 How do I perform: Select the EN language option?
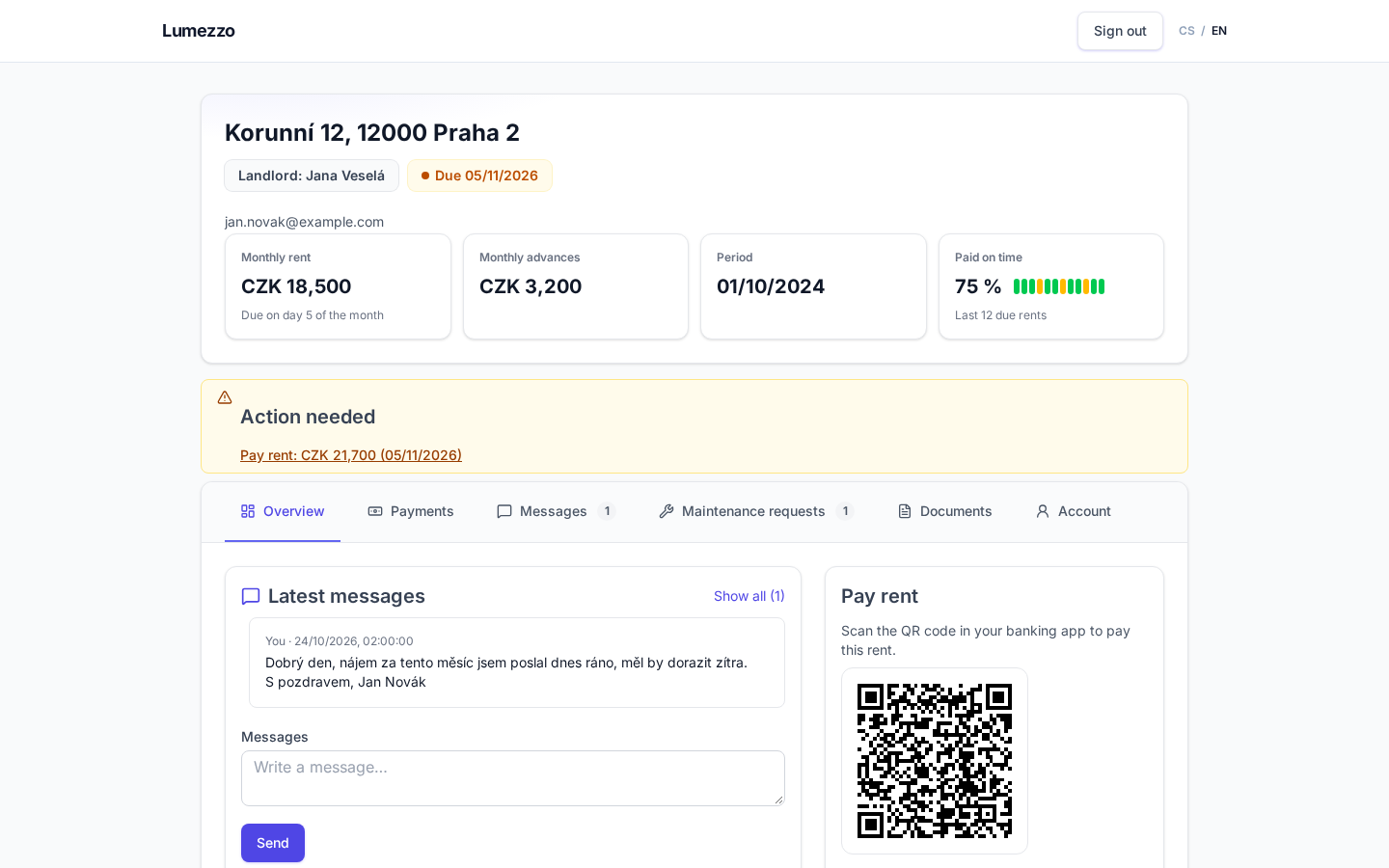[x=1219, y=31]
